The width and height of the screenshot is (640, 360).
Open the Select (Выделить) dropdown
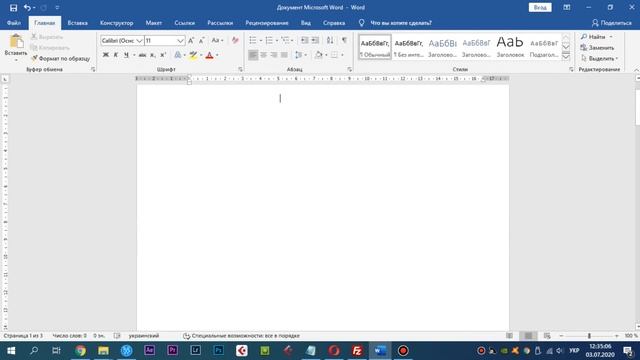(x=600, y=58)
